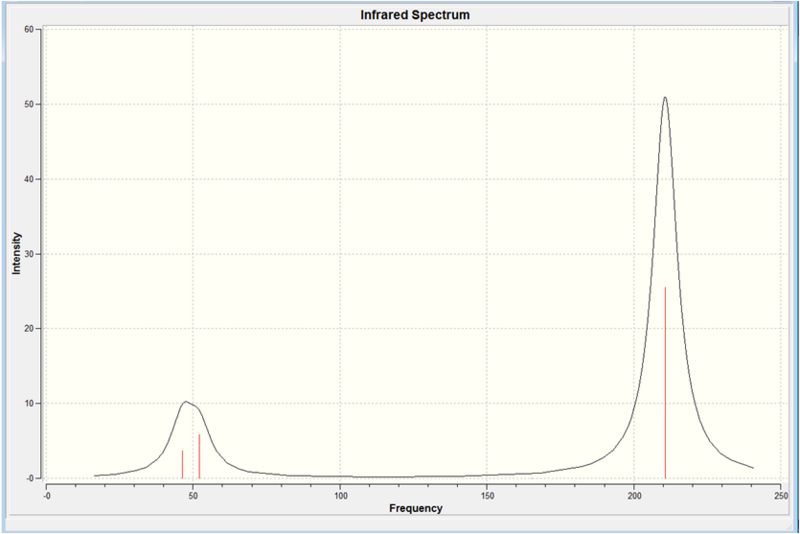The image size is (800, 534).
Task: Click the small peak top near 47
Action: [x=186, y=402]
